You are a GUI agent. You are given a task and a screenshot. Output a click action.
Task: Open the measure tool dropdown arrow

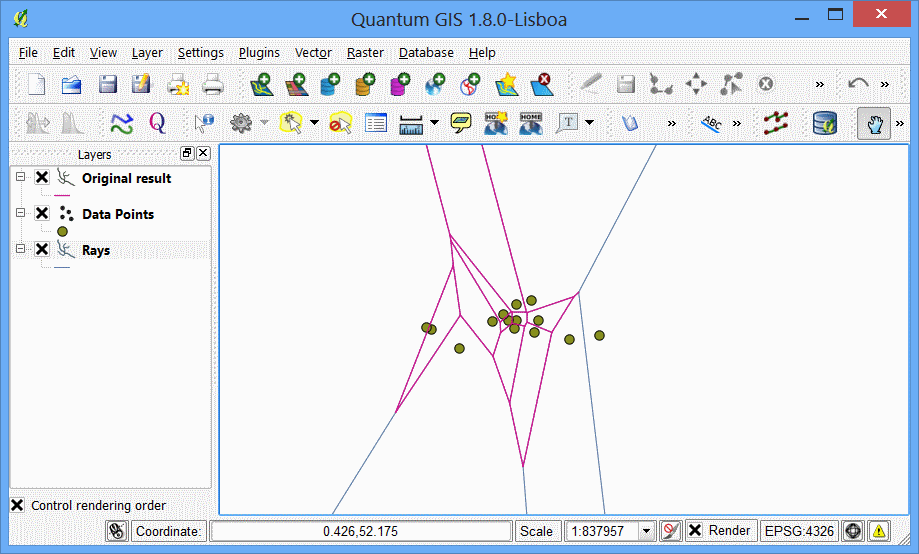point(434,123)
